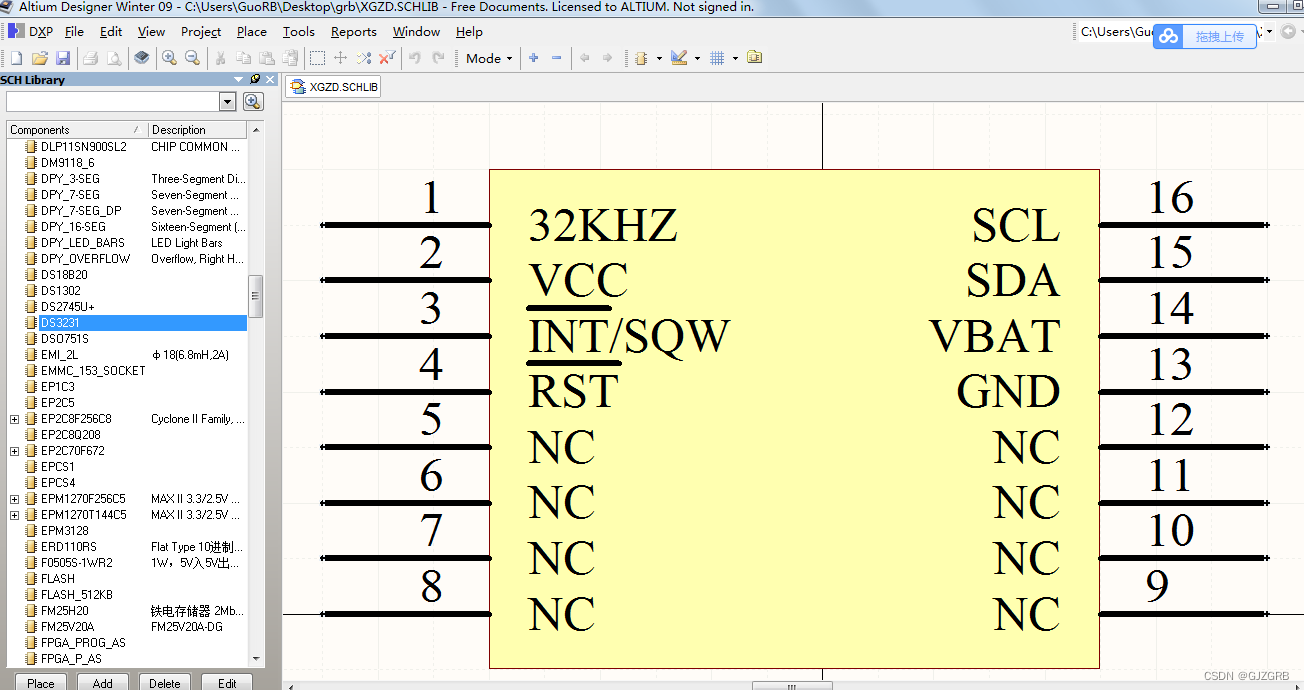Image resolution: width=1304 pixels, height=690 pixels.
Task: Click the component filter magnifier icon
Action: 252,101
